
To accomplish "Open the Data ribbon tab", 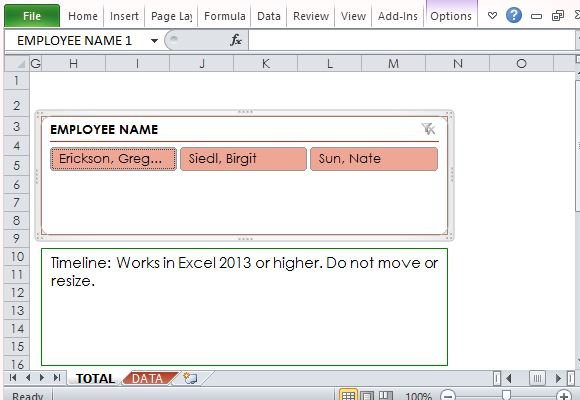I will [x=269, y=16].
